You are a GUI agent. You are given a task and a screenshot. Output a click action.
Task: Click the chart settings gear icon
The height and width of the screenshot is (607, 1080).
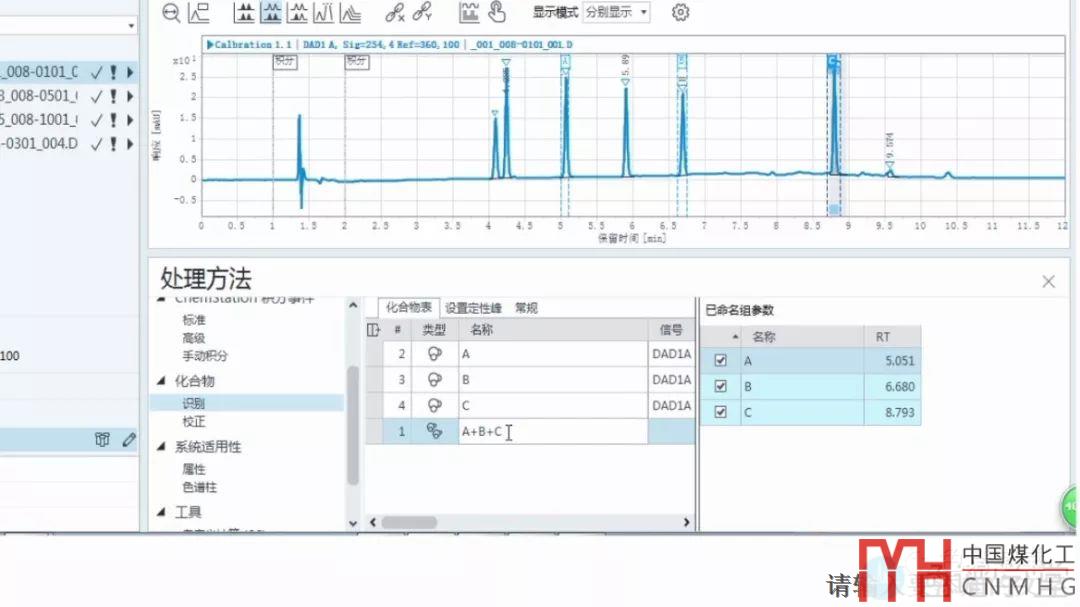point(681,13)
